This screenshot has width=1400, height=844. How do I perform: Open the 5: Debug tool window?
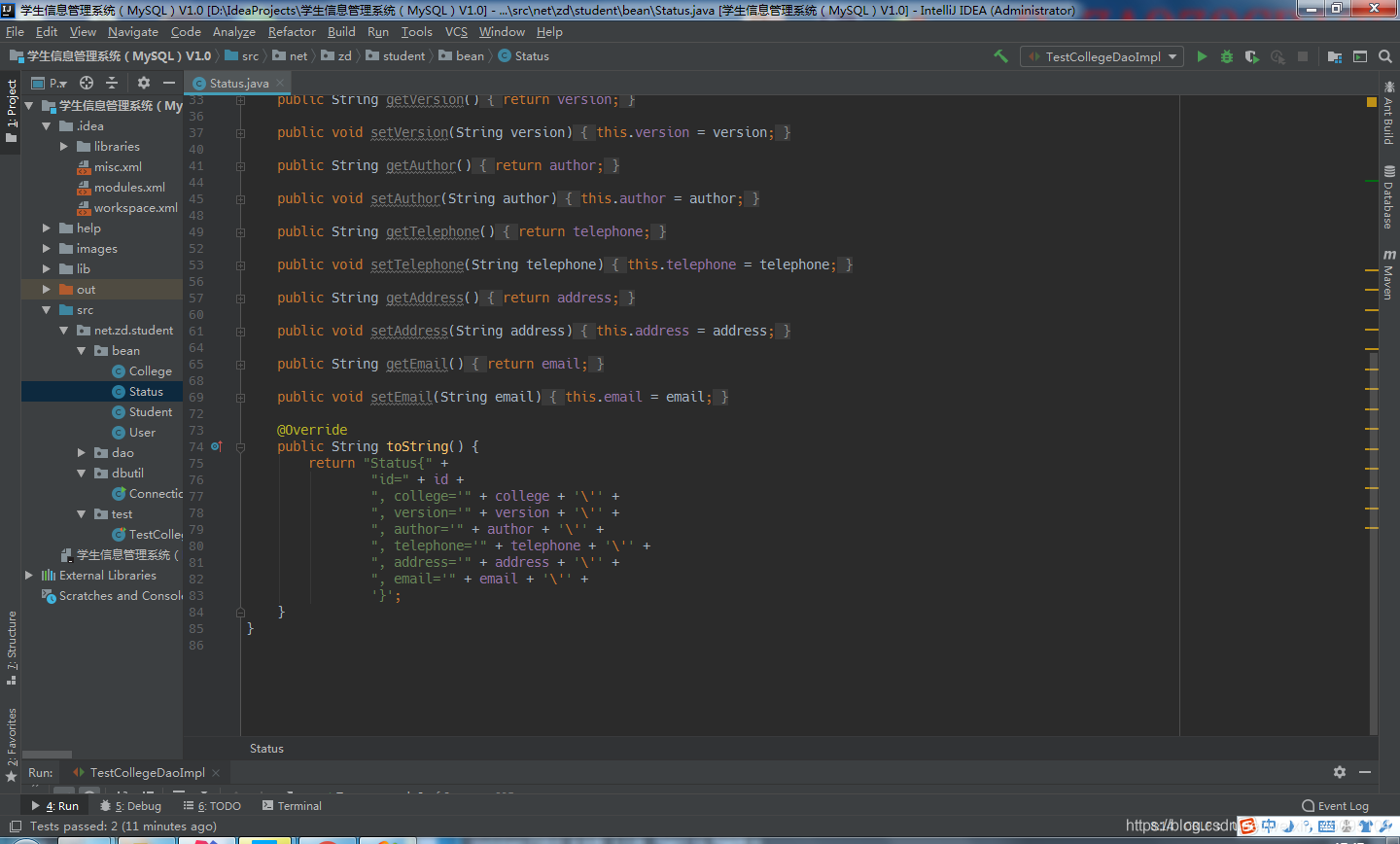[130, 806]
